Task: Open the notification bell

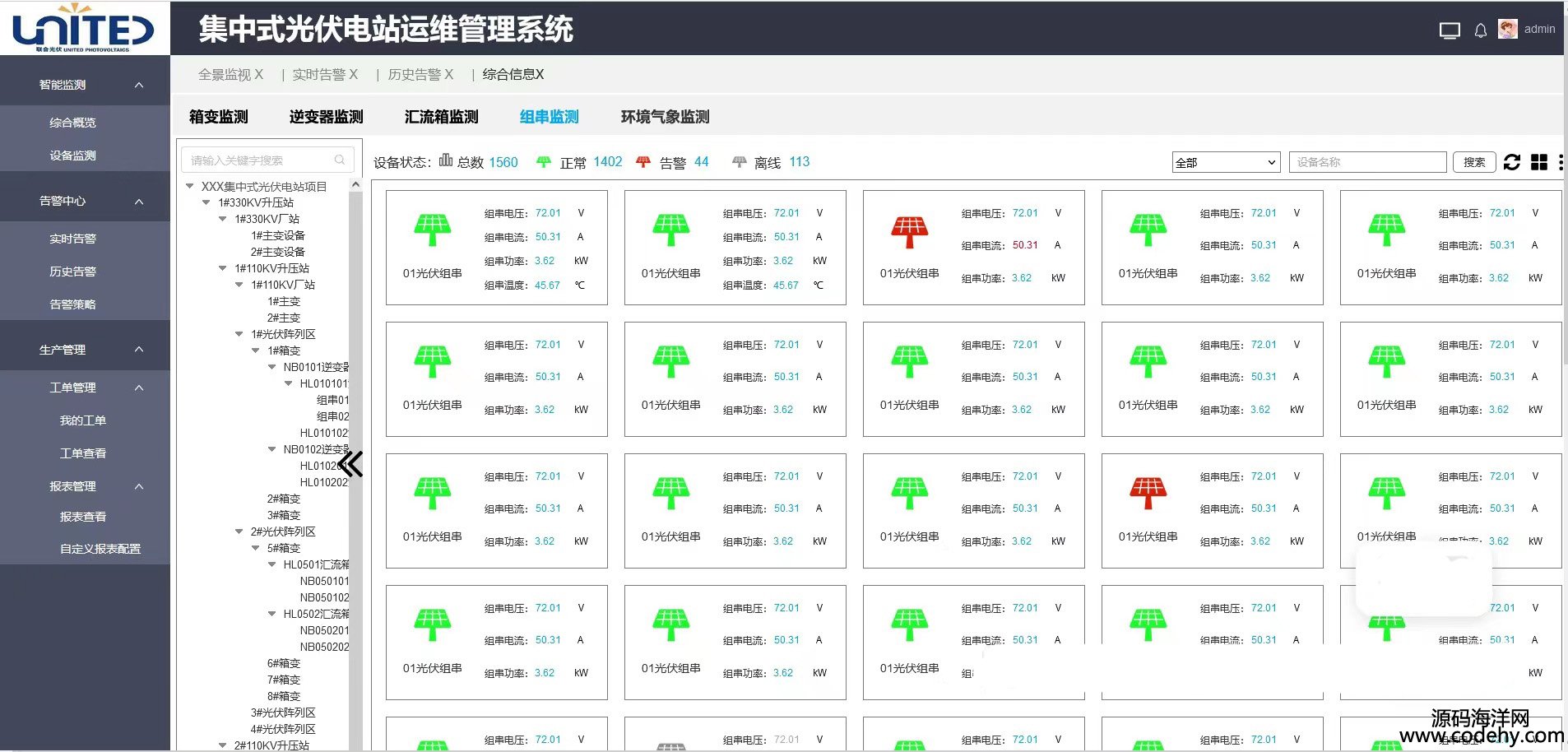Action: 1480,30
